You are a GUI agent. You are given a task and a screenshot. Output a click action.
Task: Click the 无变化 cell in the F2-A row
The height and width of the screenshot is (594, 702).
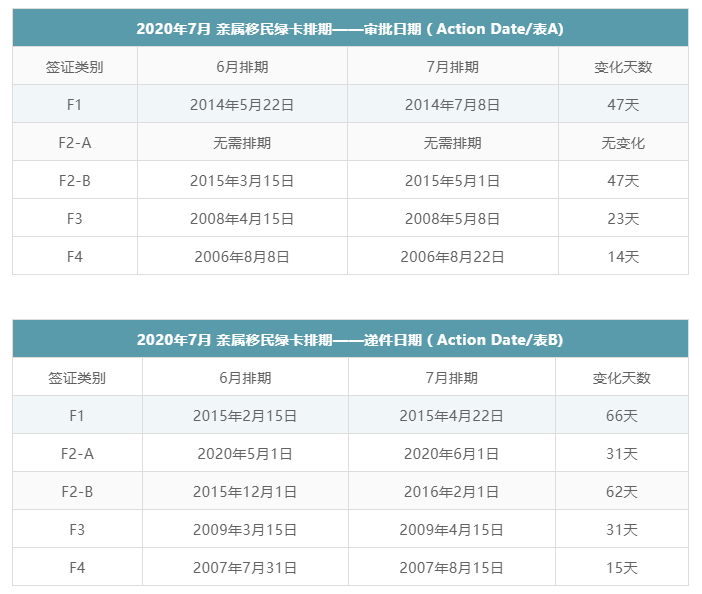623,143
